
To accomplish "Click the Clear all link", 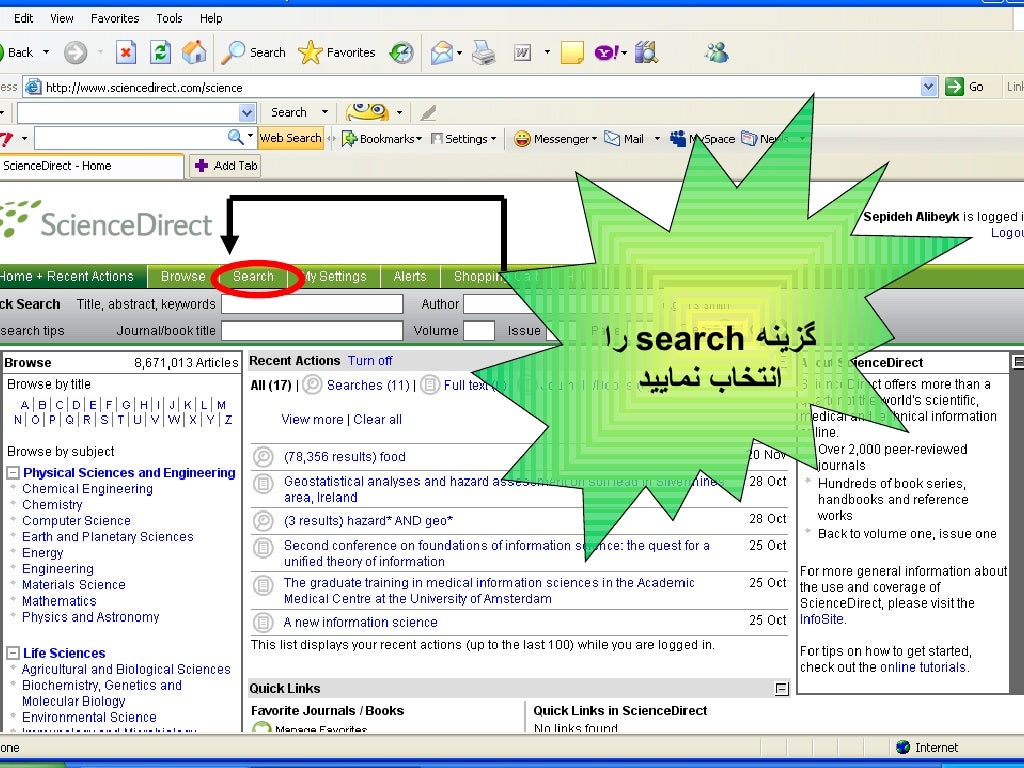I will point(377,419).
